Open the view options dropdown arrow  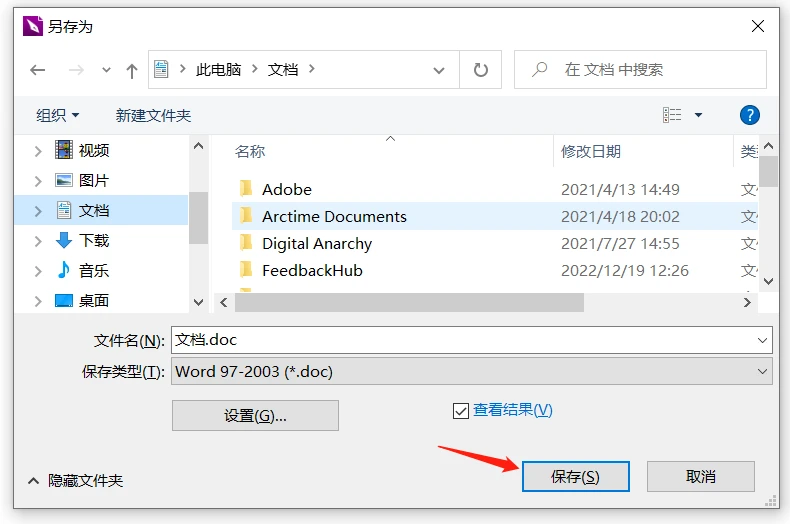point(698,115)
